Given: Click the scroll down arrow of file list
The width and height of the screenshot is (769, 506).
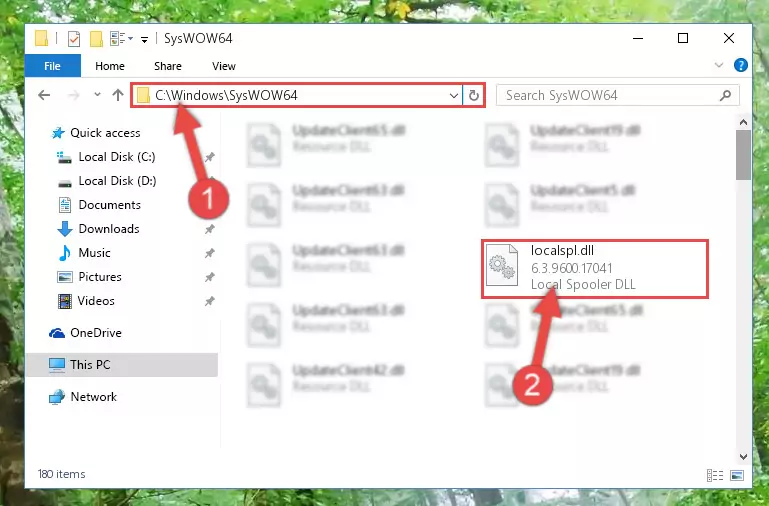Looking at the screenshot, I should 743,456.
